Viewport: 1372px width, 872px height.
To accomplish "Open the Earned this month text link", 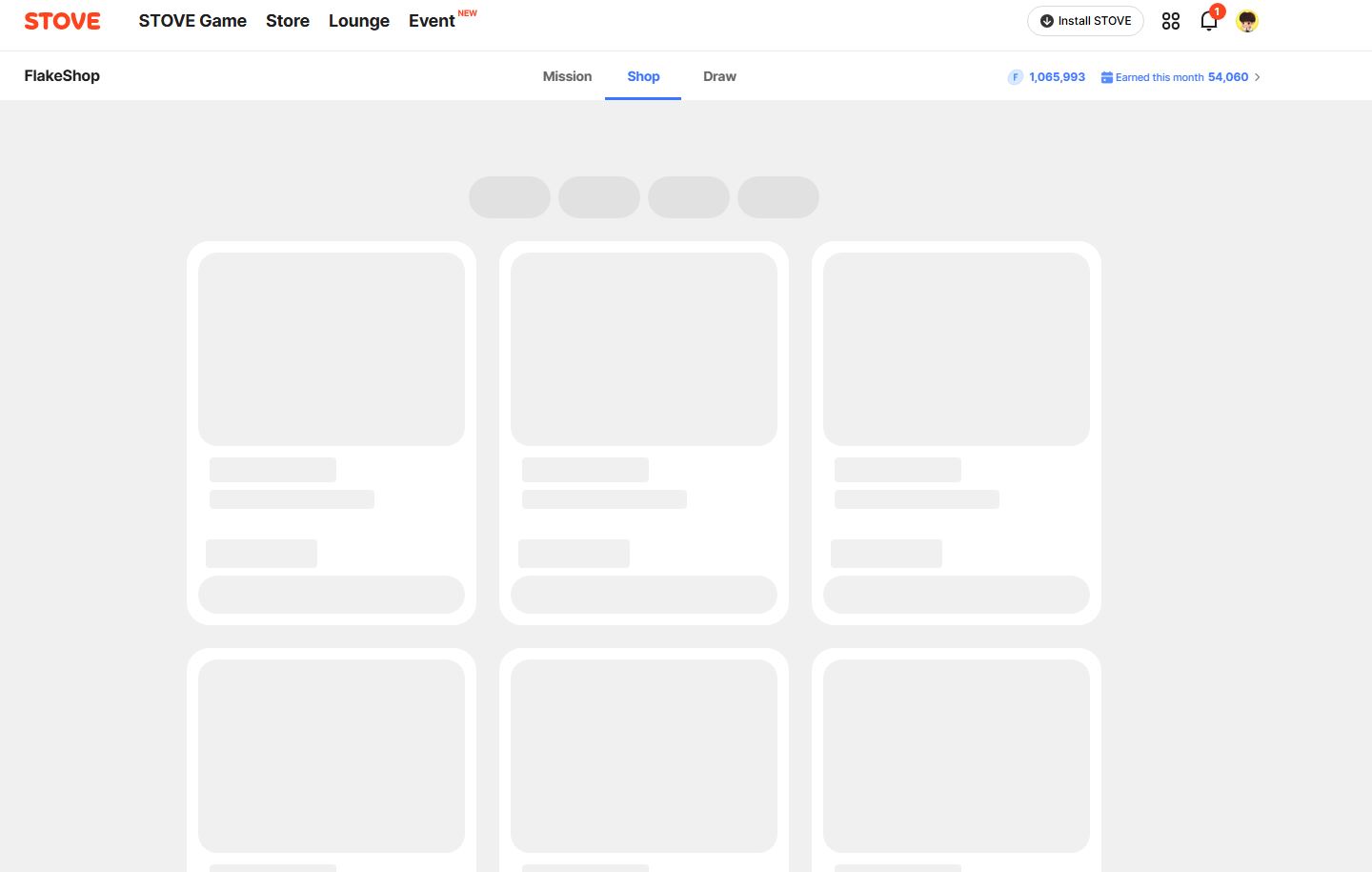I will tap(1160, 77).
